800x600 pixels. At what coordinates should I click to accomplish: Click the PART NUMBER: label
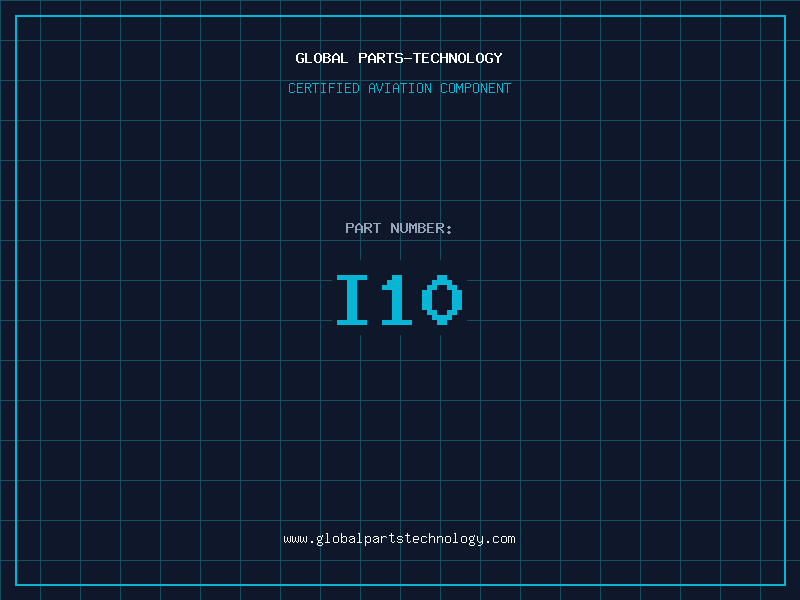tap(399, 228)
